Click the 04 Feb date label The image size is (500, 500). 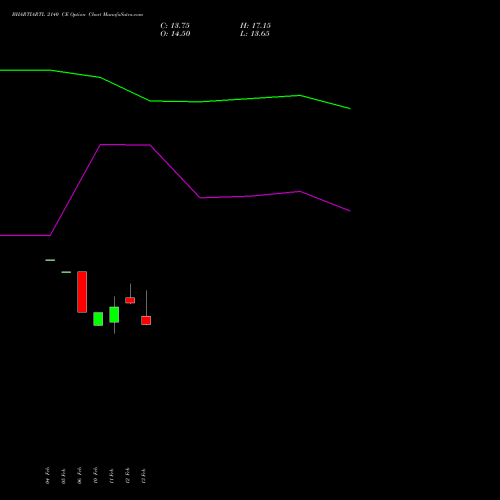coord(47,475)
